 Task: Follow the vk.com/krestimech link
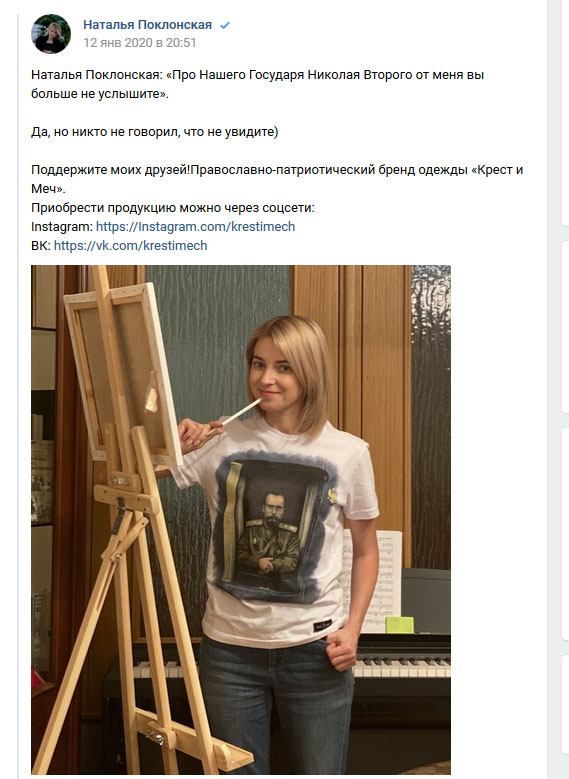[x=130, y=245]
